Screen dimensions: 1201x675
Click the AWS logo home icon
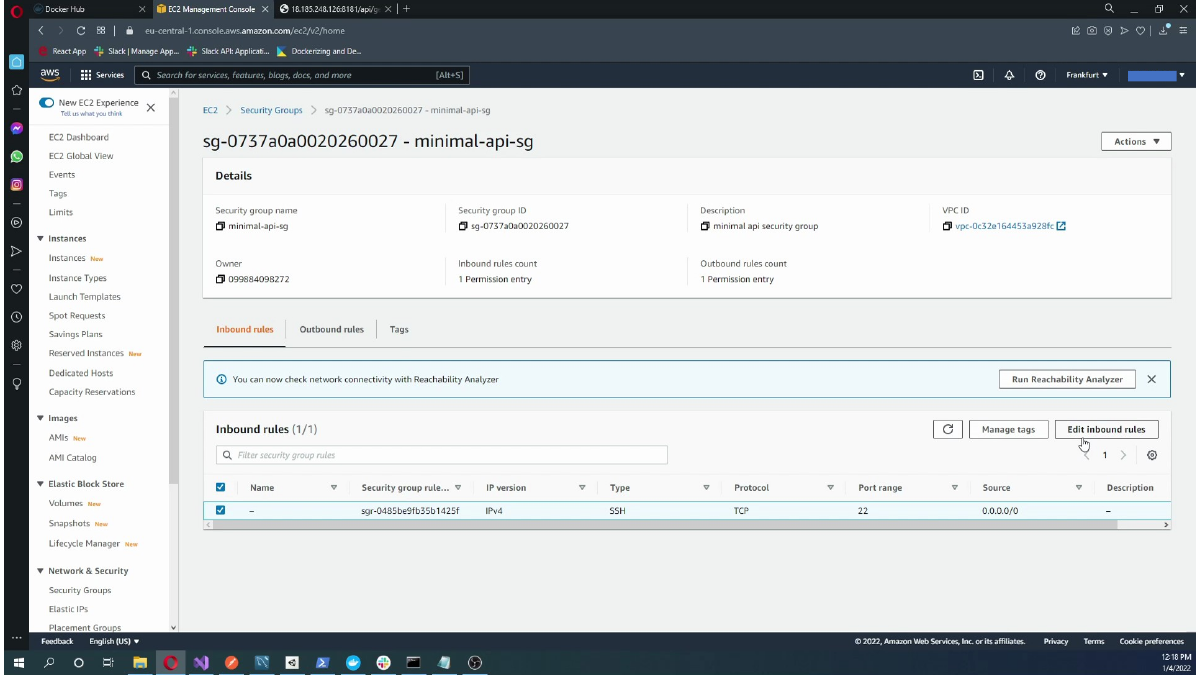tap(50, 74)
